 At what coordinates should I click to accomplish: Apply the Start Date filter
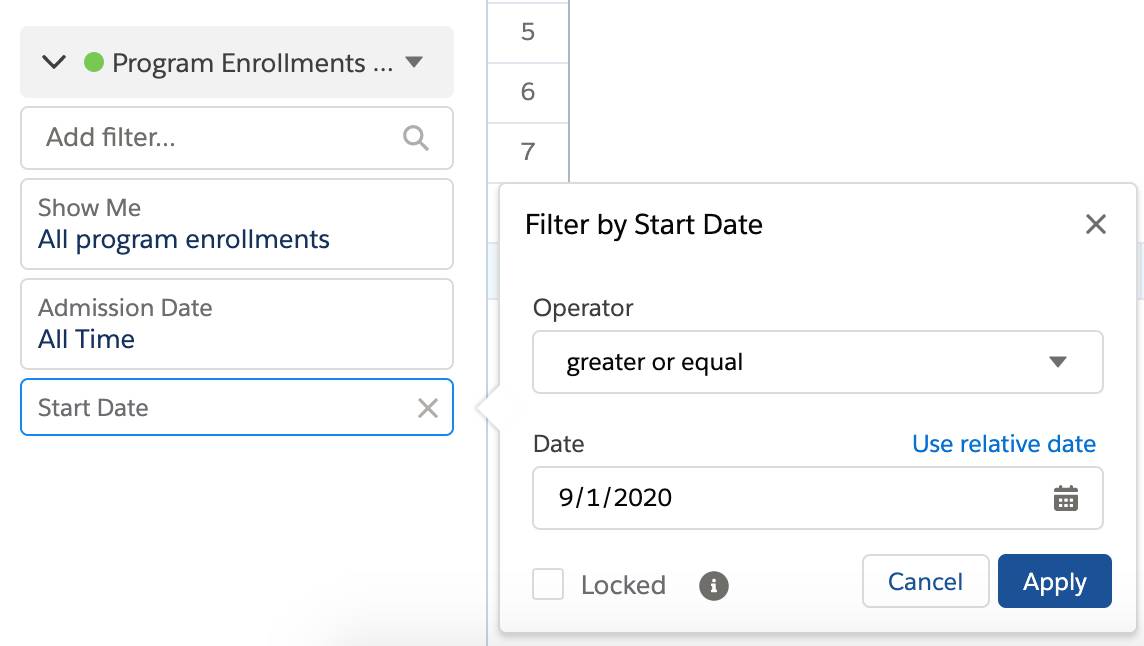(x=1054, y=581)
